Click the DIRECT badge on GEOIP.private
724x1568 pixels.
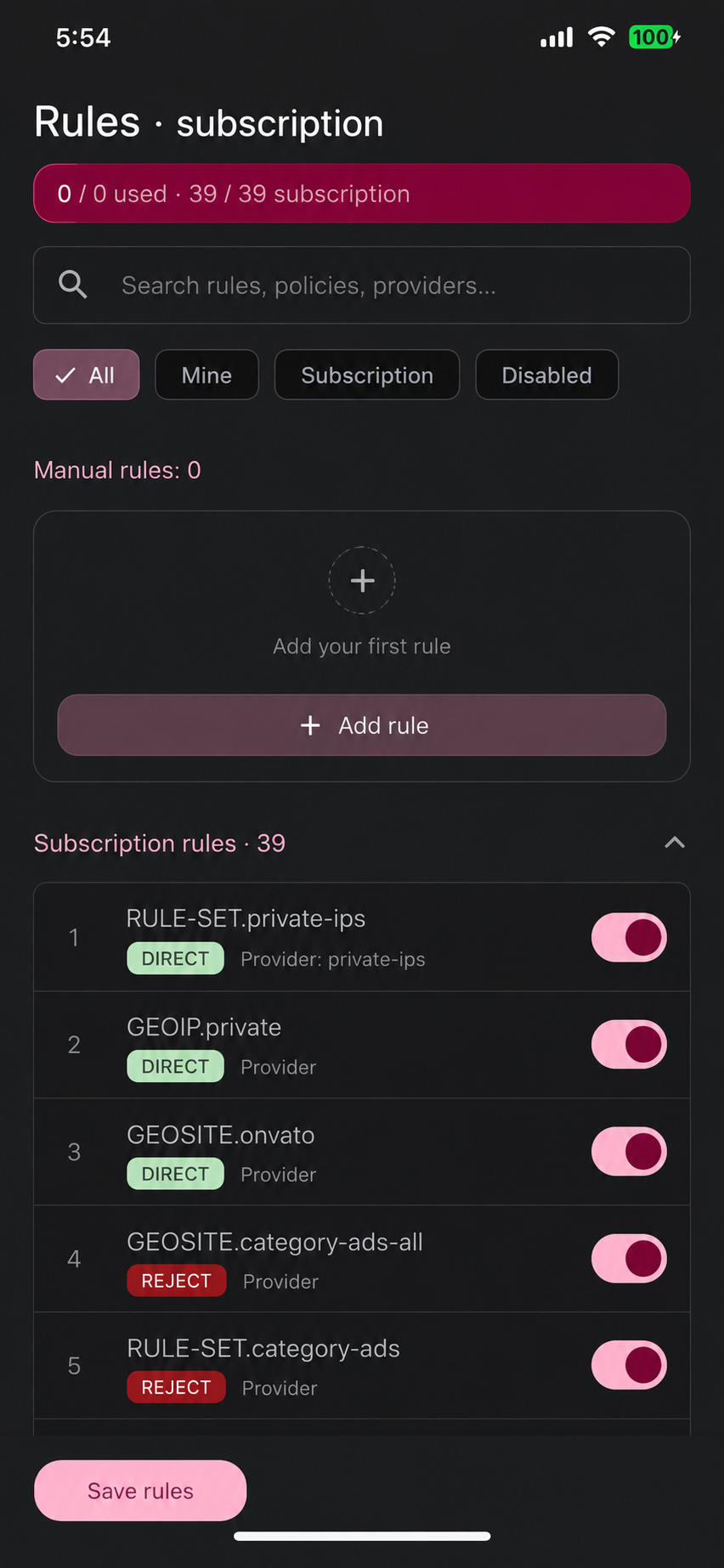(175, 1066)
